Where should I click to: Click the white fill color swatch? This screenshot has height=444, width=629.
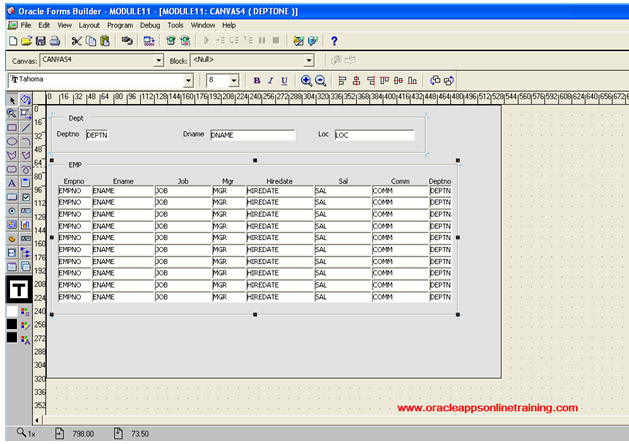[11, 310]
